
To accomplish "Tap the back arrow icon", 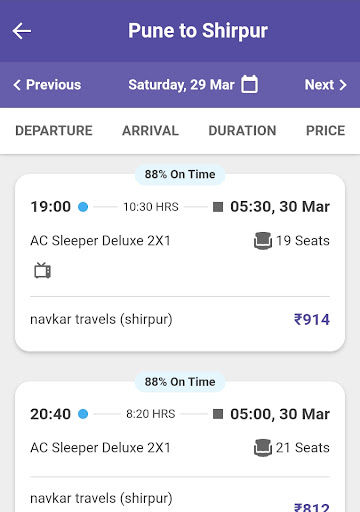I will (x=22, y=31).
